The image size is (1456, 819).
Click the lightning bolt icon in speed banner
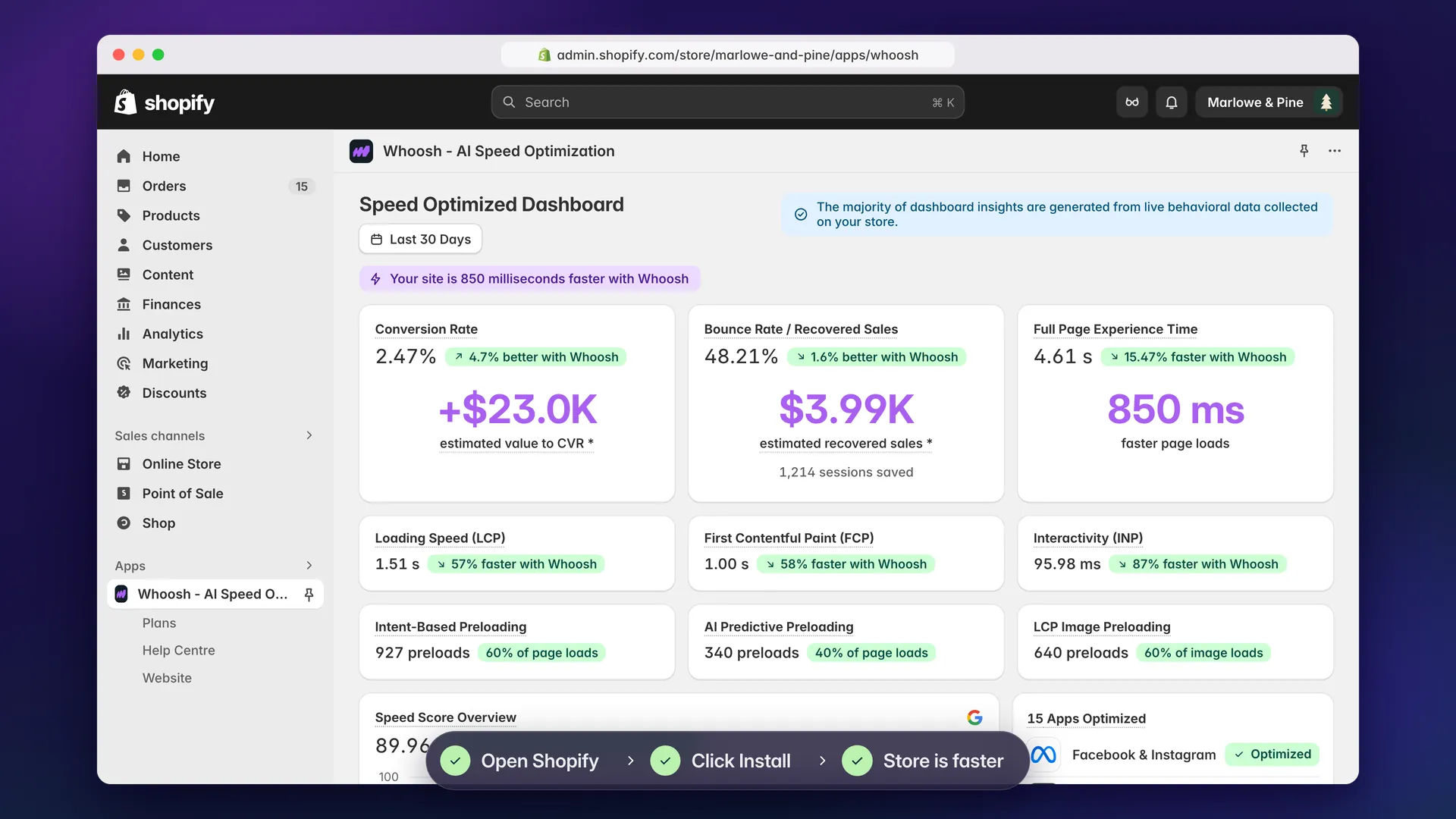click(375, 279)
